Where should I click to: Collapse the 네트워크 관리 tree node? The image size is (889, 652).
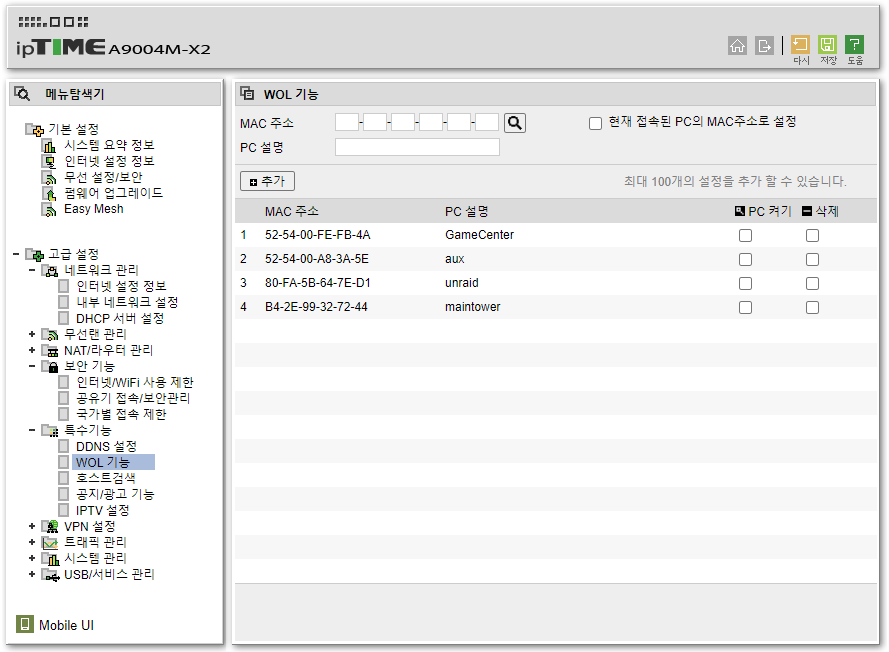coord(32,270)
